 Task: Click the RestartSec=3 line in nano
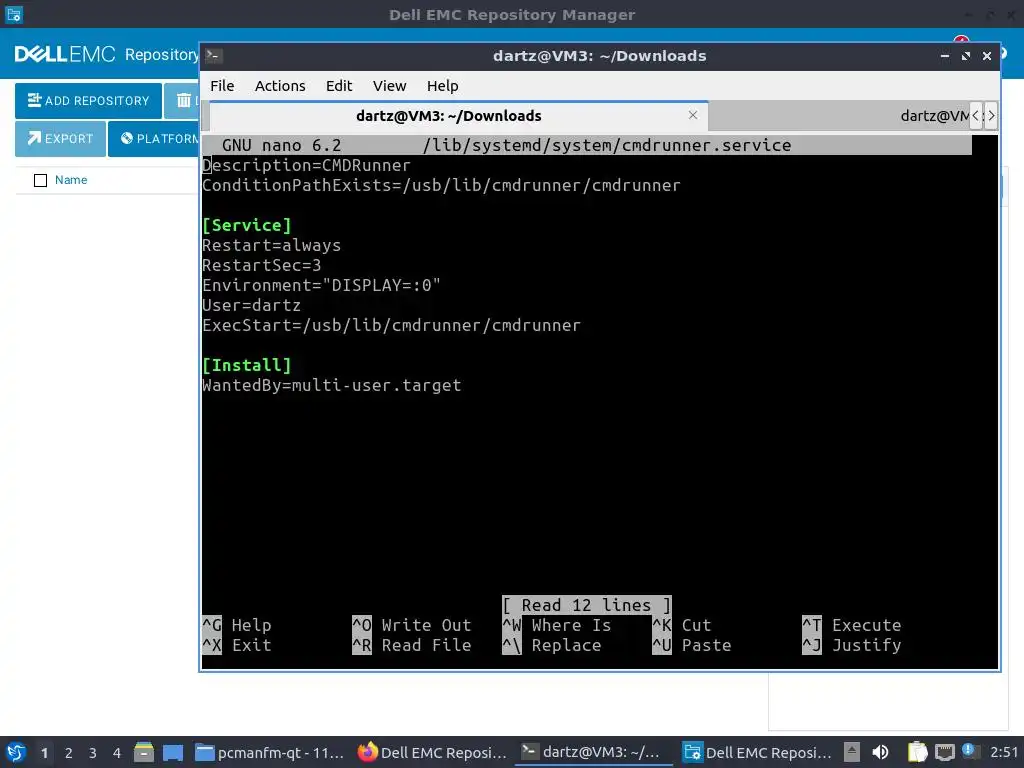coord(261,265)
